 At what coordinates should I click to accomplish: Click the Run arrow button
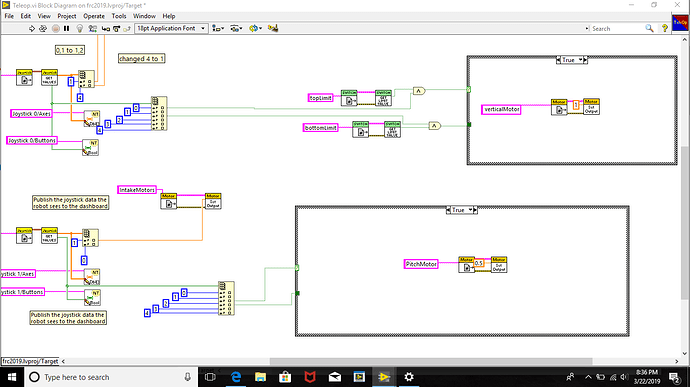tap(32, 28)
